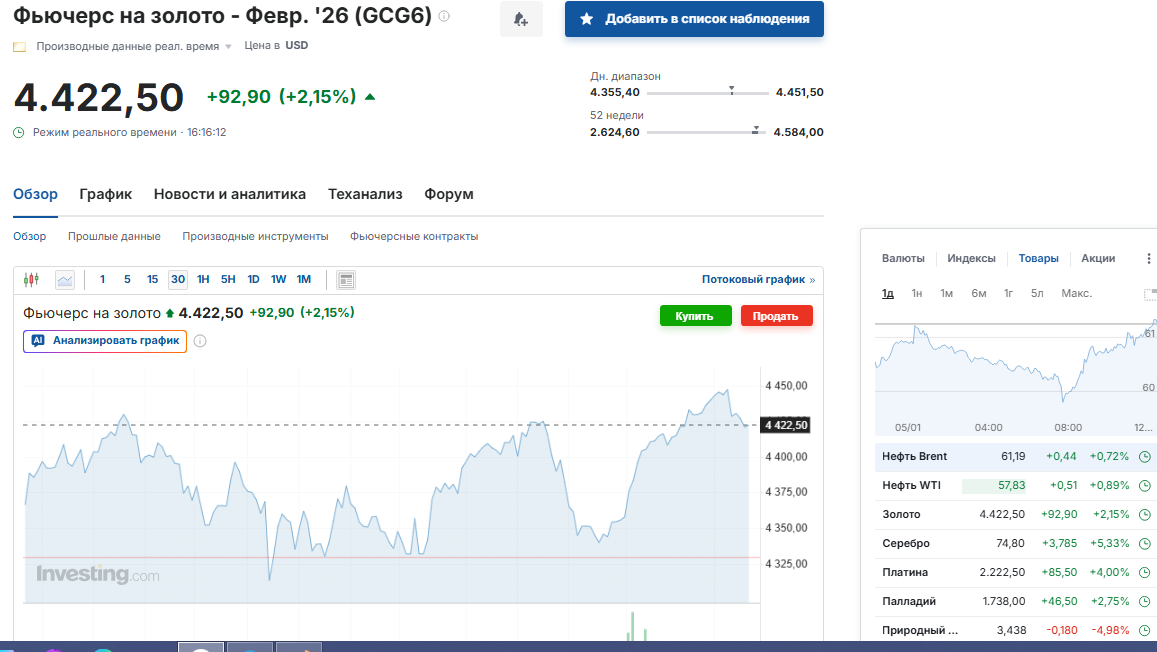Set chart interval to 5H
The width and height of the screenshot is (1157, 652).
(x=228, y=280)
